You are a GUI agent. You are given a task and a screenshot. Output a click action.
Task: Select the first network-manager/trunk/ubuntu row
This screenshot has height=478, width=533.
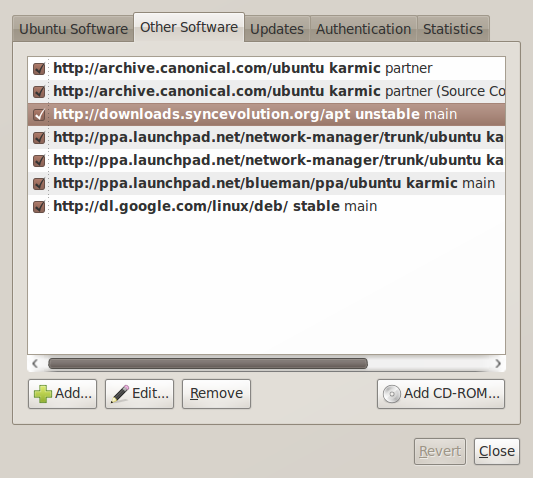click(x=266, y=137)
